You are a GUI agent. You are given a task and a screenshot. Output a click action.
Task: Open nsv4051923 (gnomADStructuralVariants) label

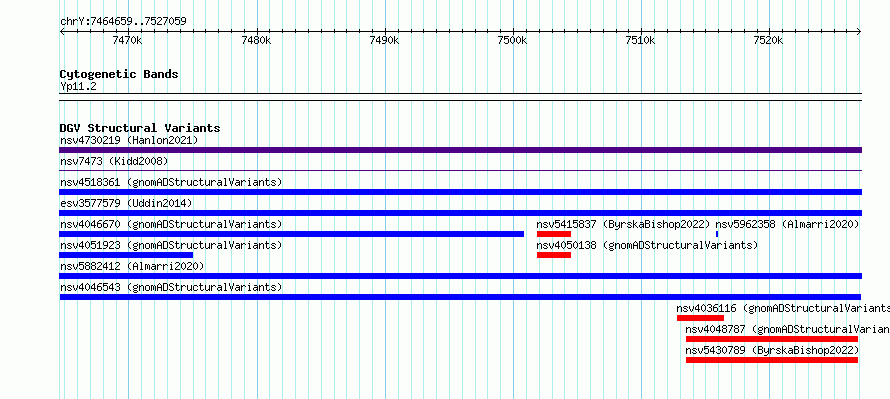point(171,245)
